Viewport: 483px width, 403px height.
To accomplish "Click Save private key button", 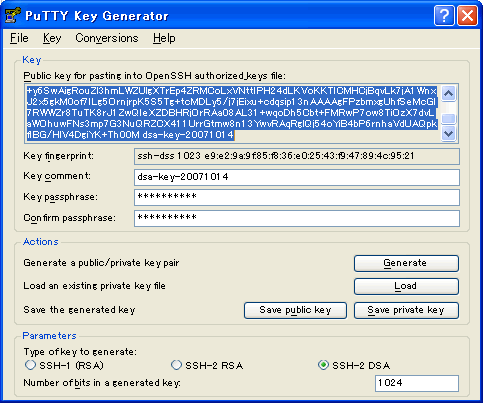I will [x=406, y=310].
